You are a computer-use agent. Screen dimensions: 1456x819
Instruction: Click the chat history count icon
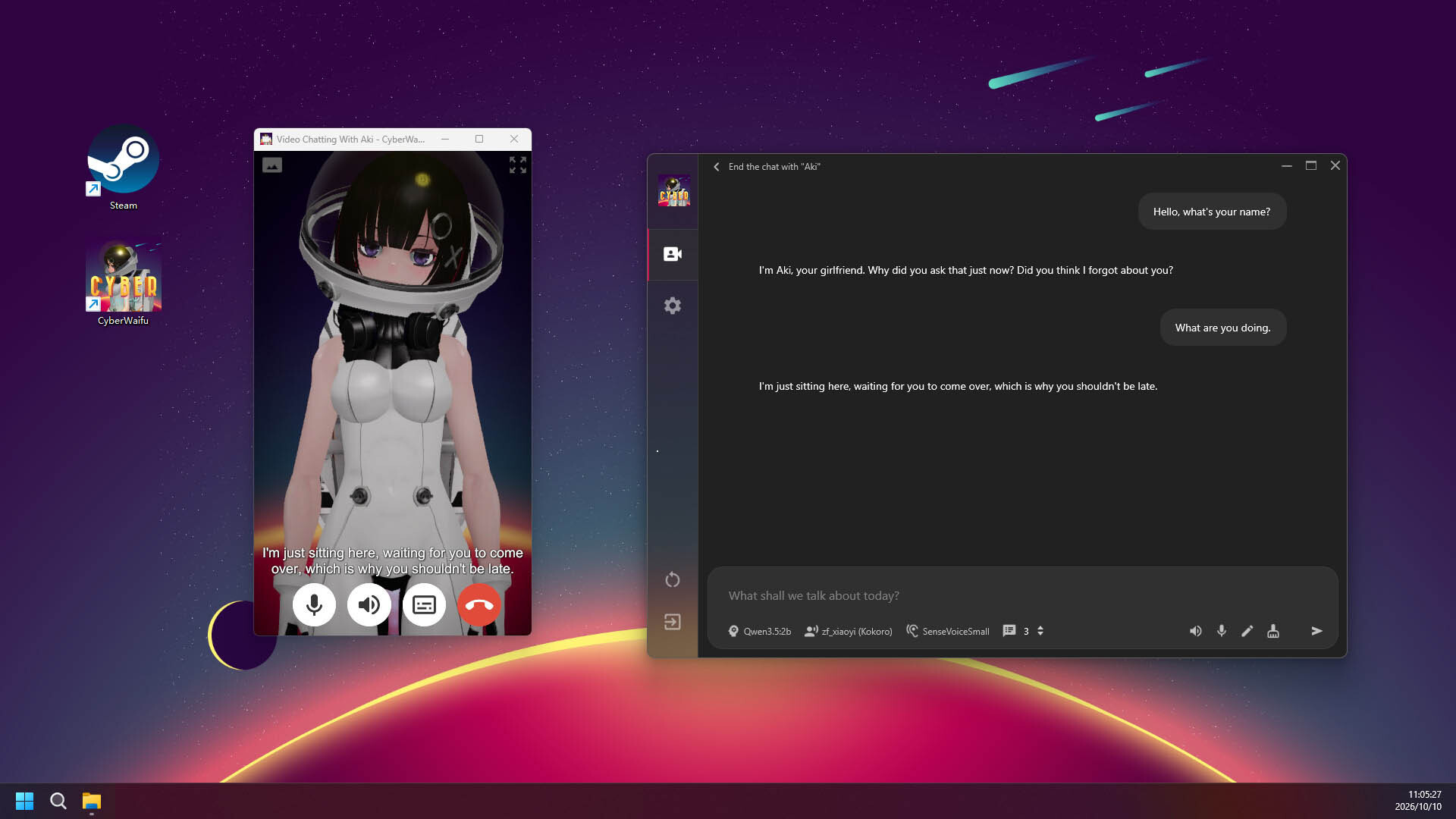pos(1009,631)
